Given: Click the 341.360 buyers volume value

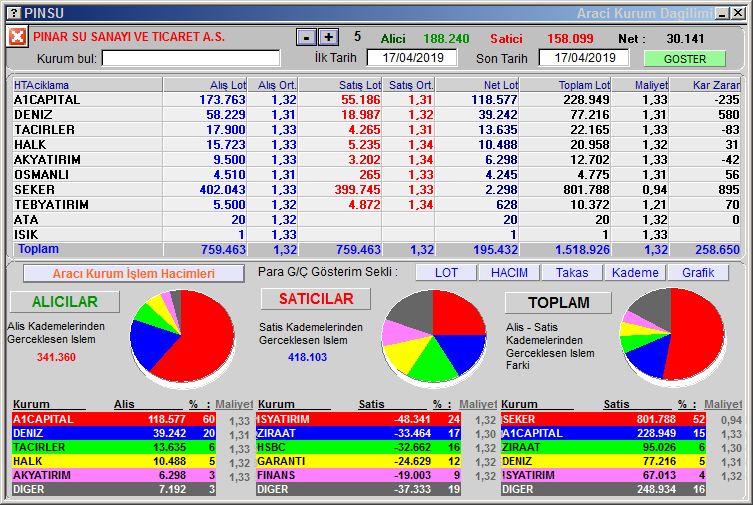Looking at the screenshot, I should point(56,357).
